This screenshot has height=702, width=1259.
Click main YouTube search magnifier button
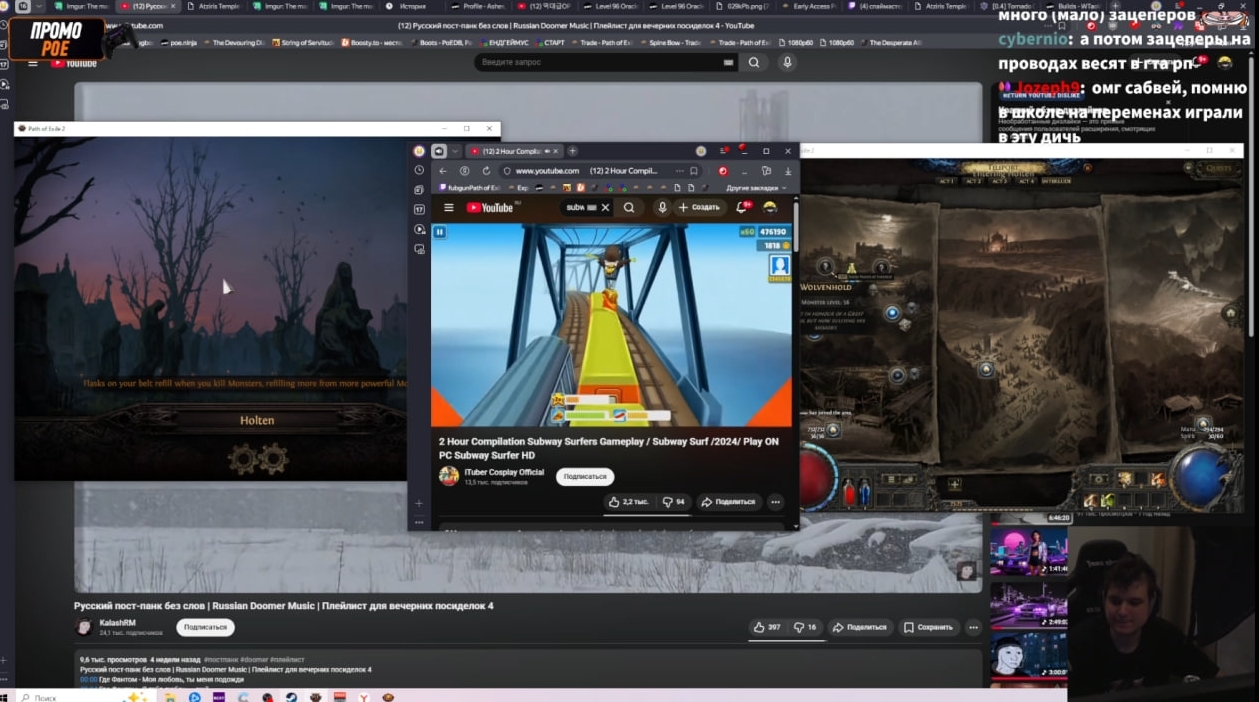[754, 62]
